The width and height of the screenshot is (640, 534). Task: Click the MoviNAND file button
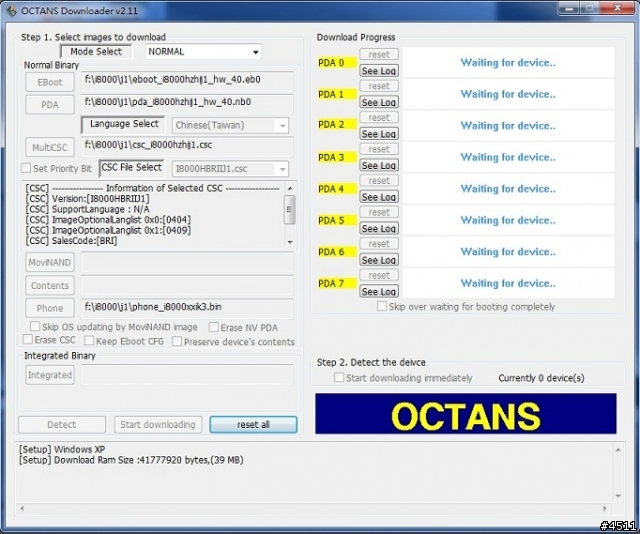pyautogui.click(x=50, y=263)
